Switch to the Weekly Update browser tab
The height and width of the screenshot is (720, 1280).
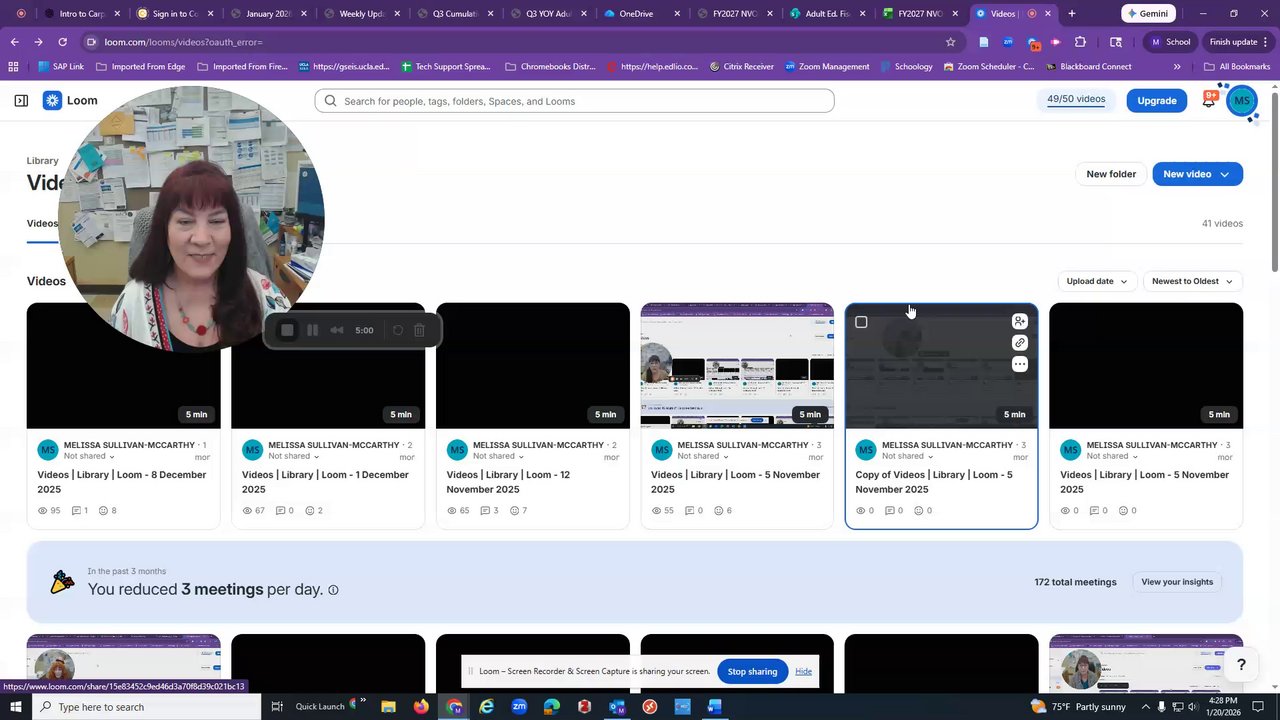pos(361,14)
